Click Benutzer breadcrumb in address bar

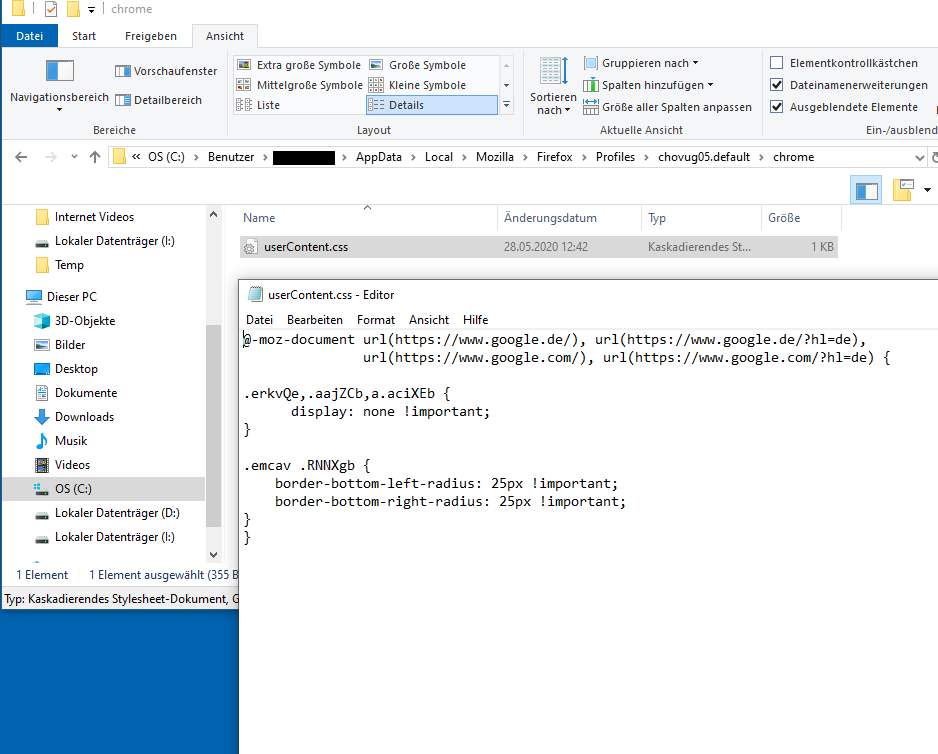(231, 157)
